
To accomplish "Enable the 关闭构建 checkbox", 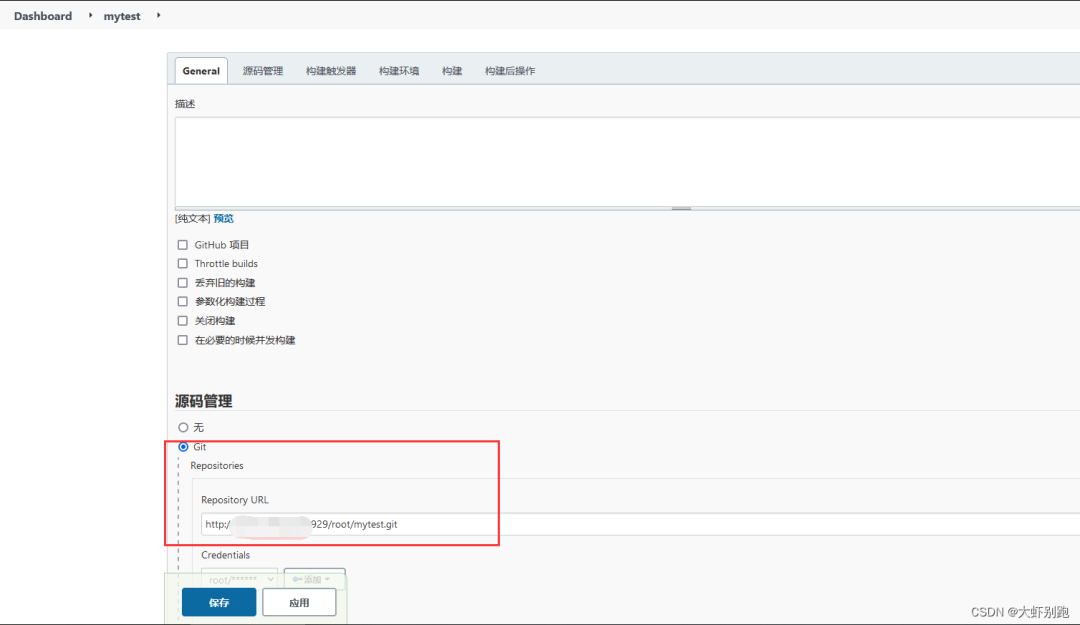I will click(x=182, y=321).
